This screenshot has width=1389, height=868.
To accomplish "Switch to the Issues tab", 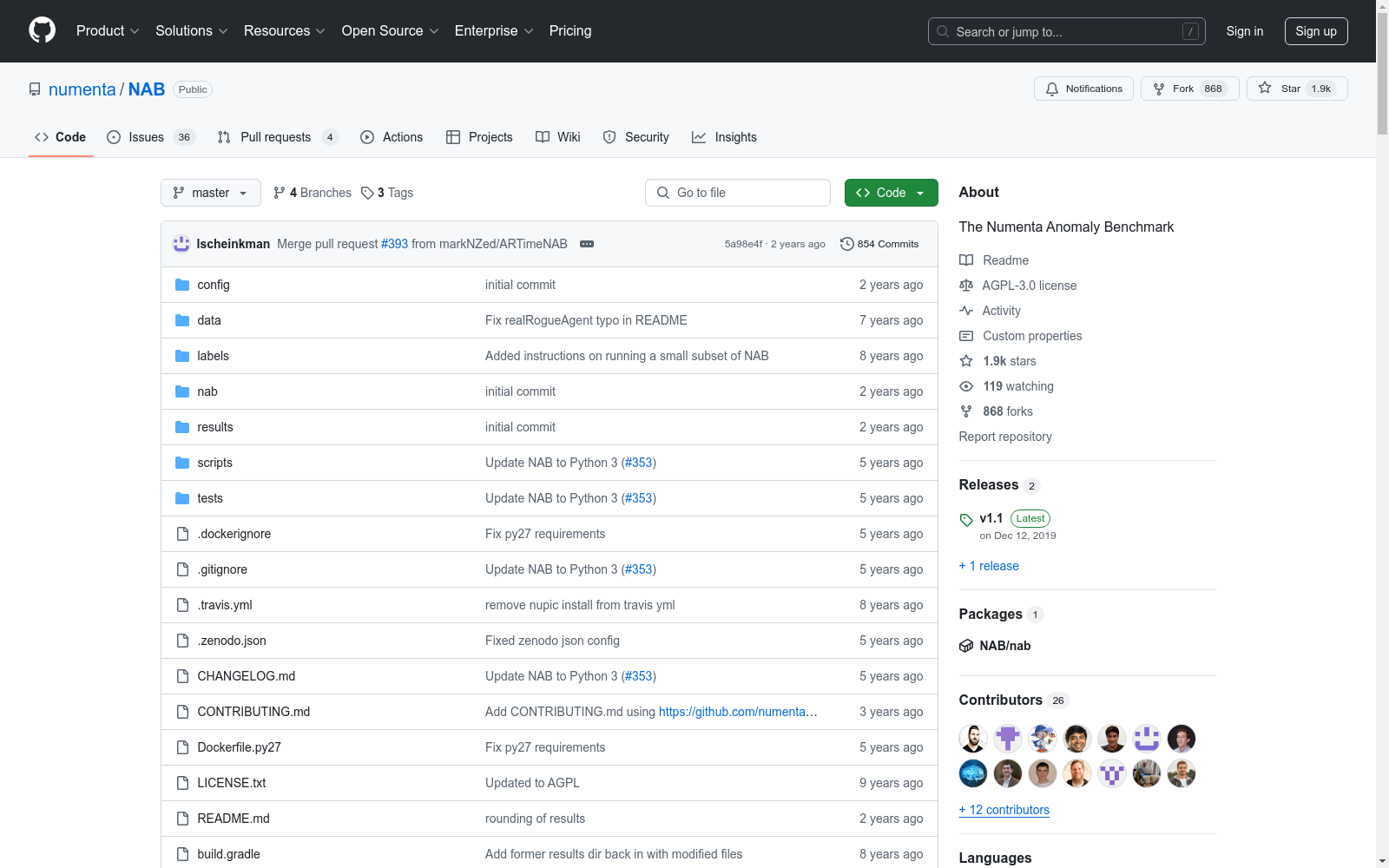I will pos(151,137).
